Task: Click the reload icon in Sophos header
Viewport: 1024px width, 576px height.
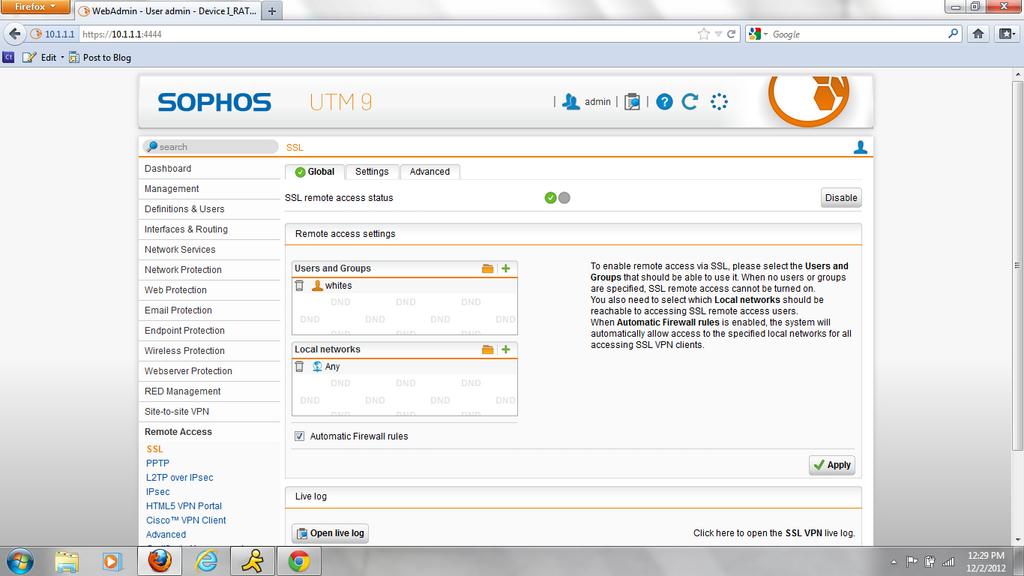Action: [690, 102]
